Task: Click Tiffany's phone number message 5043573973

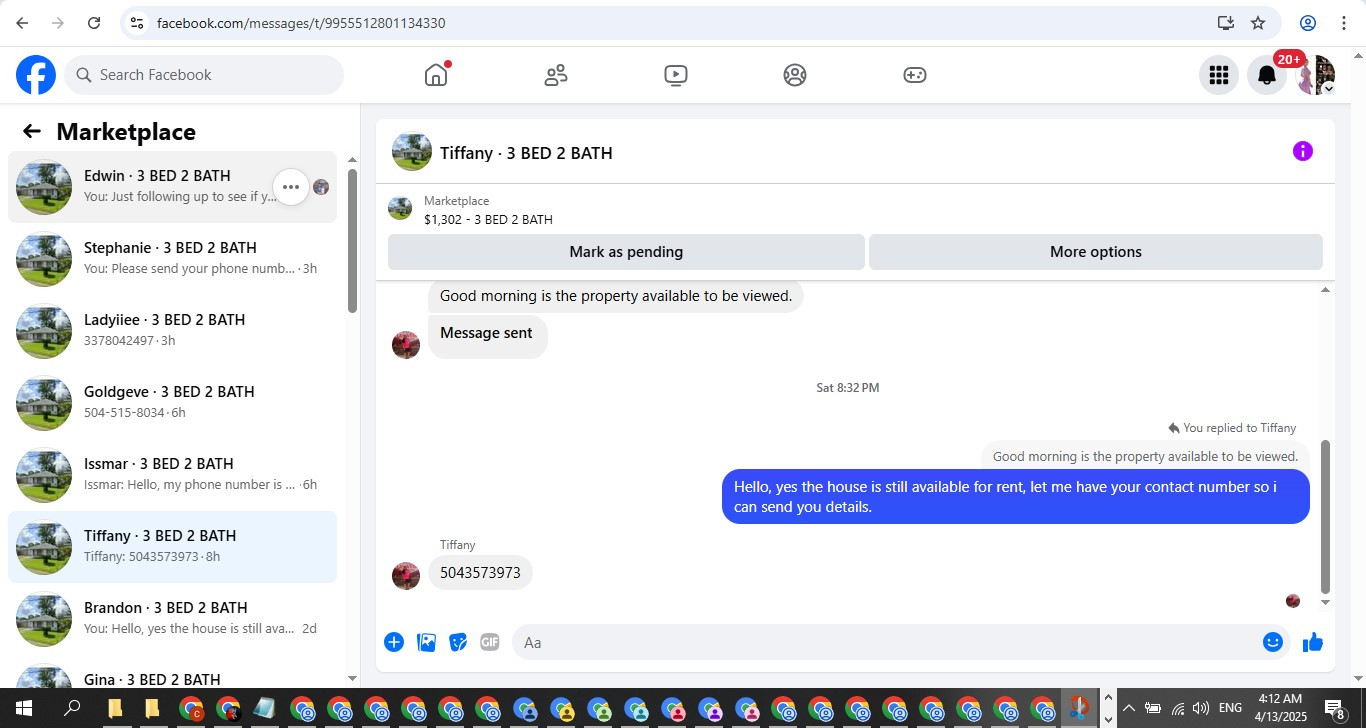Action: point(480,573)
